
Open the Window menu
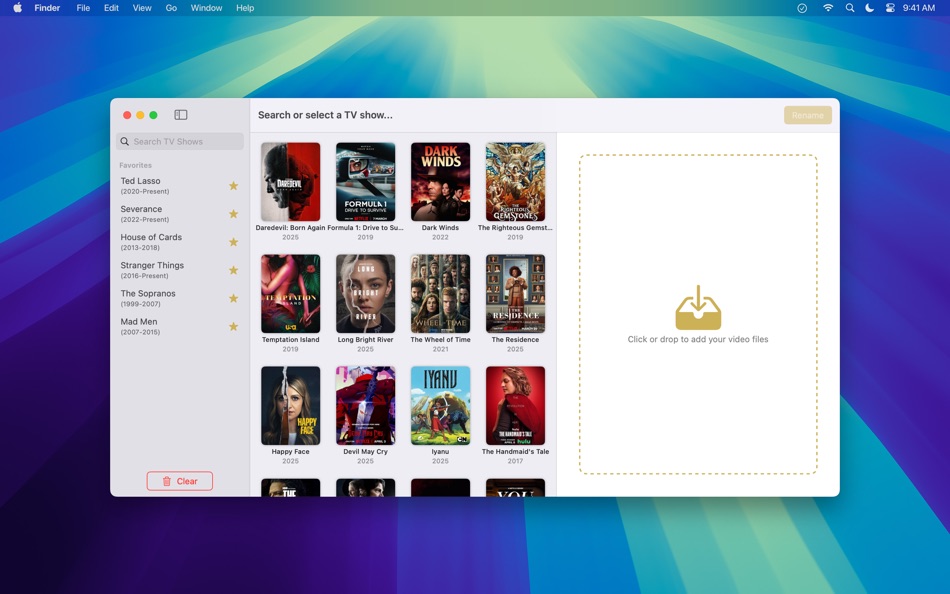206,8
